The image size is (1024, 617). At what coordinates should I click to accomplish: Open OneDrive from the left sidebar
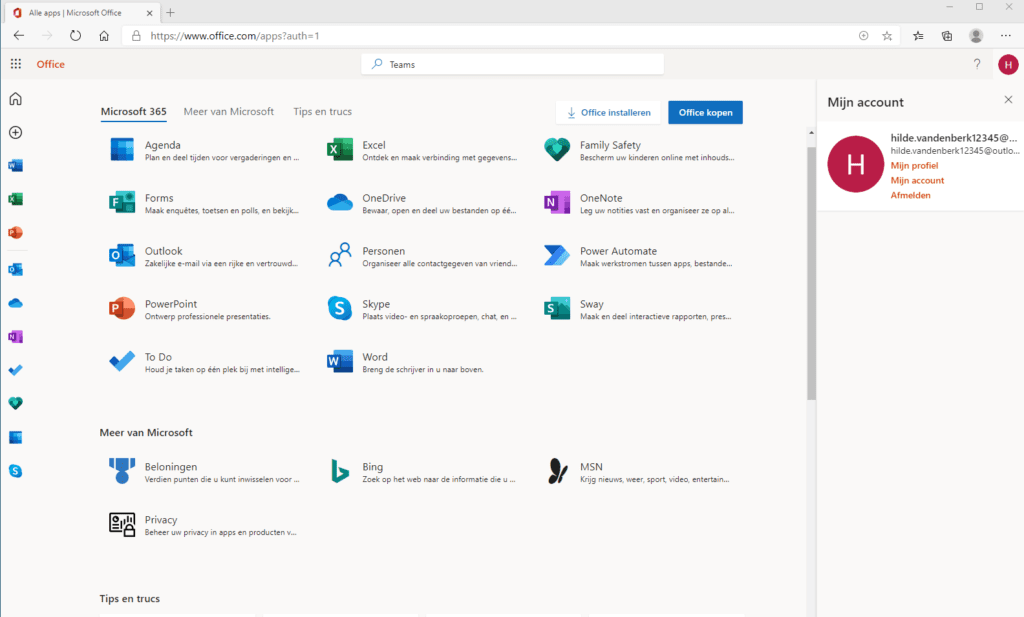click(16, 303)
